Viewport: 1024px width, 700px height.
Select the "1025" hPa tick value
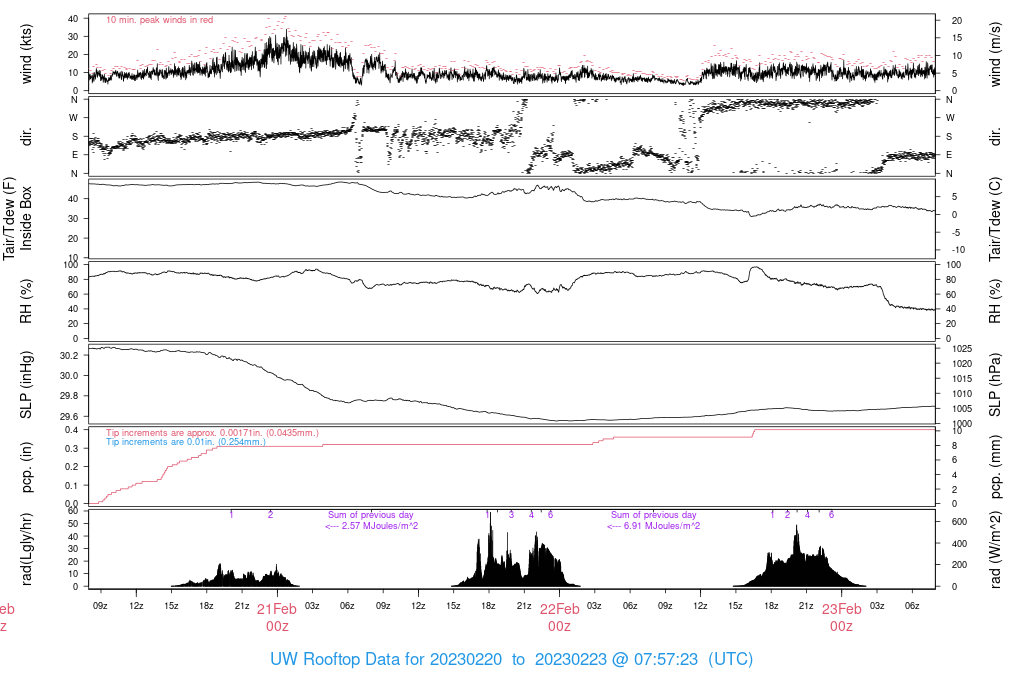point(962,349)
